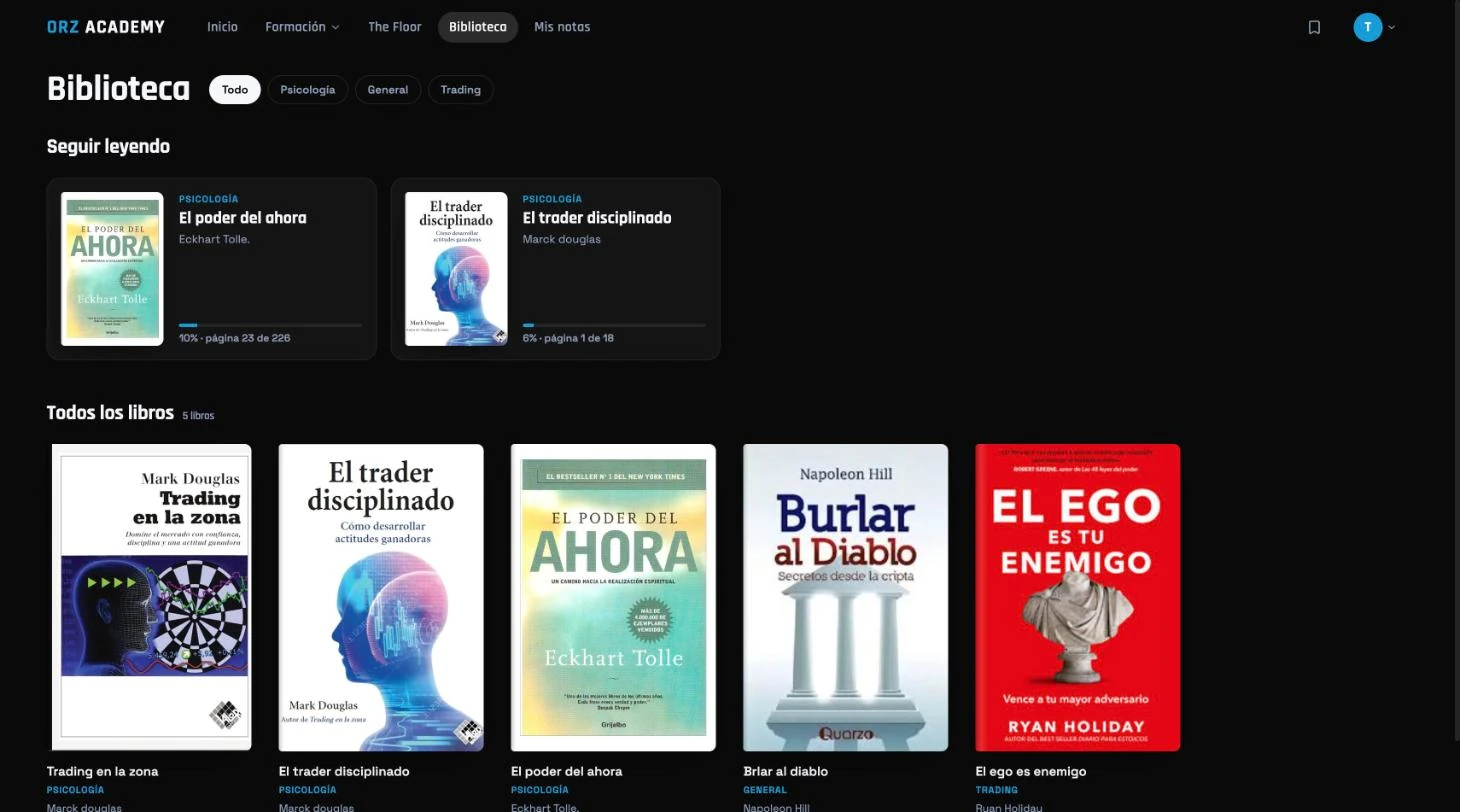The width and height of the screenshot is (1460, 812).
Task: Click '10% · página 23 de 226' text
Action: pyautogui.click(x=235, y=338)
